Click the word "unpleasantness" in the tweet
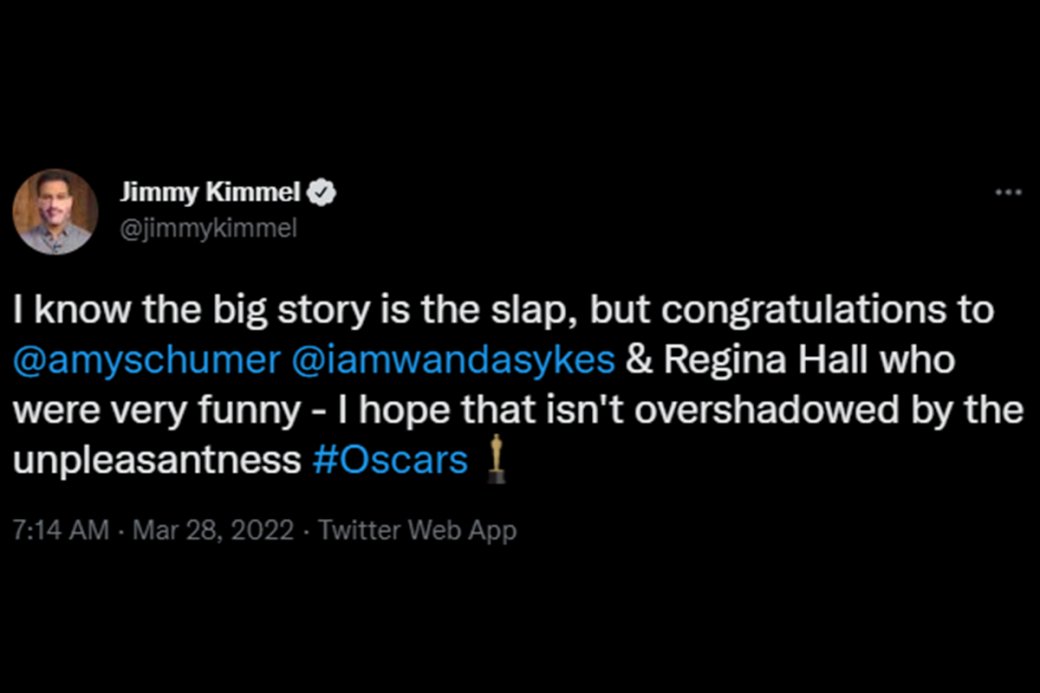Image resolution: width=1040 pixels, height=693 pixels. pos(157,460)
